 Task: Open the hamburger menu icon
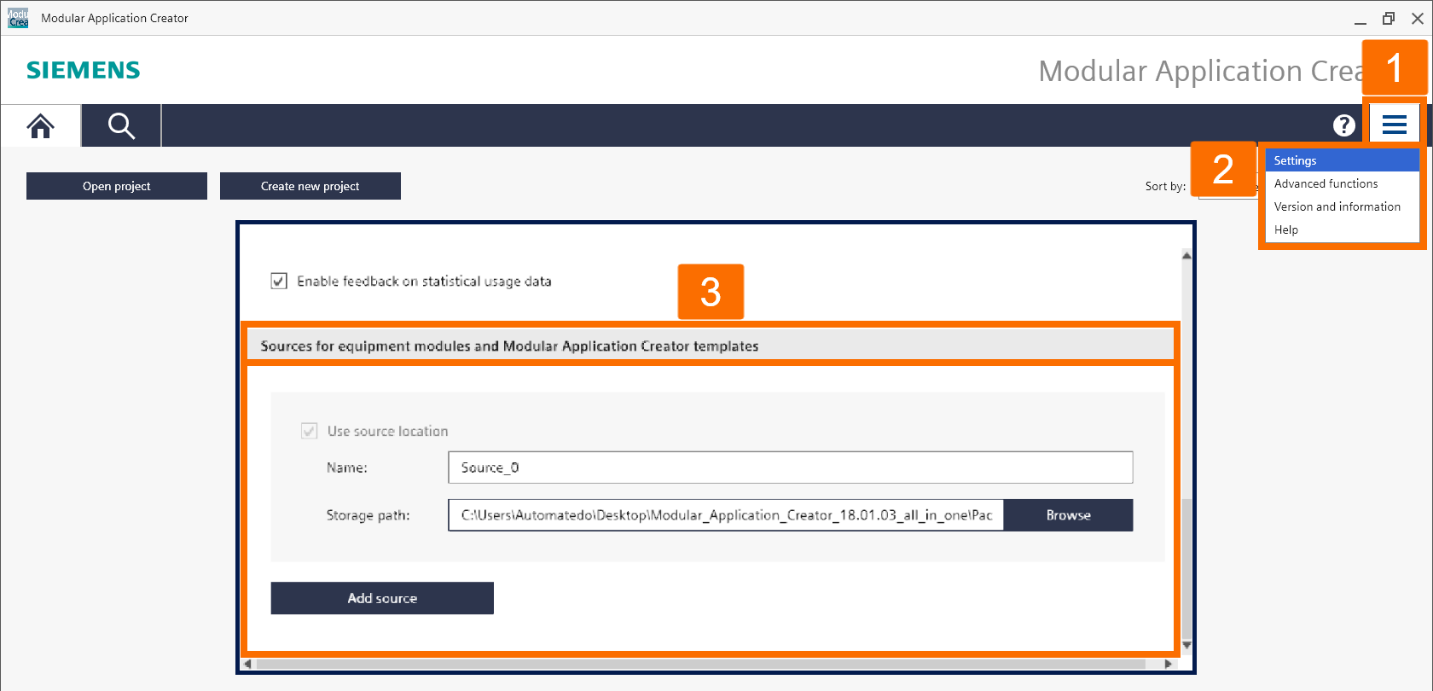(1394, 123)
